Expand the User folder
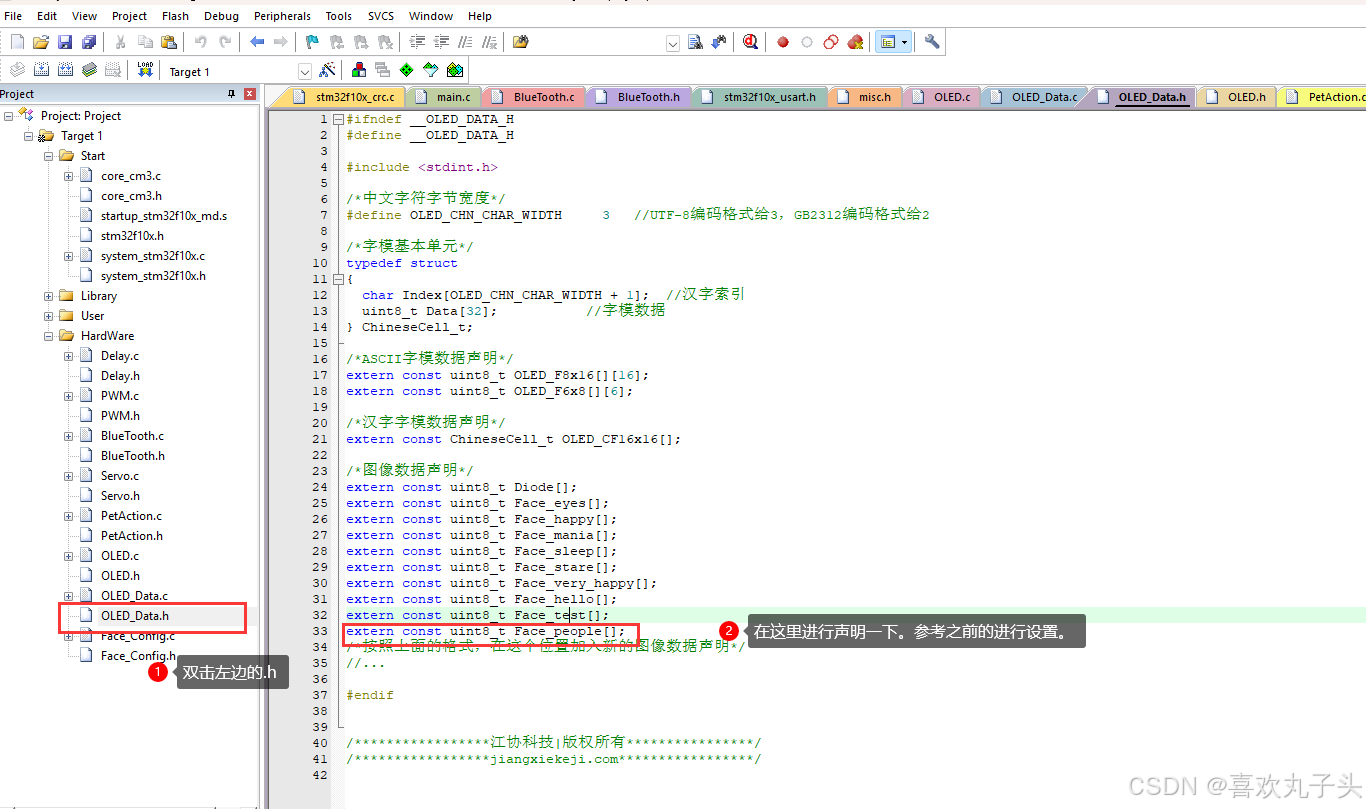Screen dimensions: 1366x809 tap(48, 316)
